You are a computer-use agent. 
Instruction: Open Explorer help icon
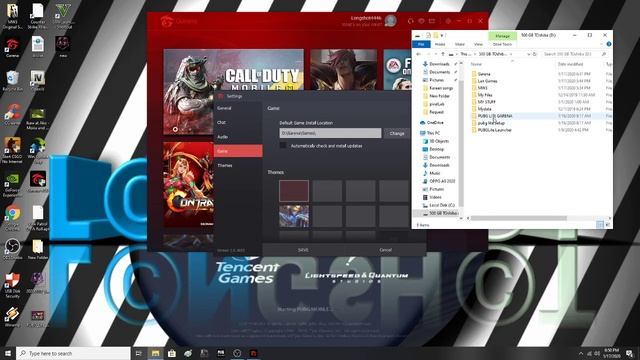(x=609, y=44)
